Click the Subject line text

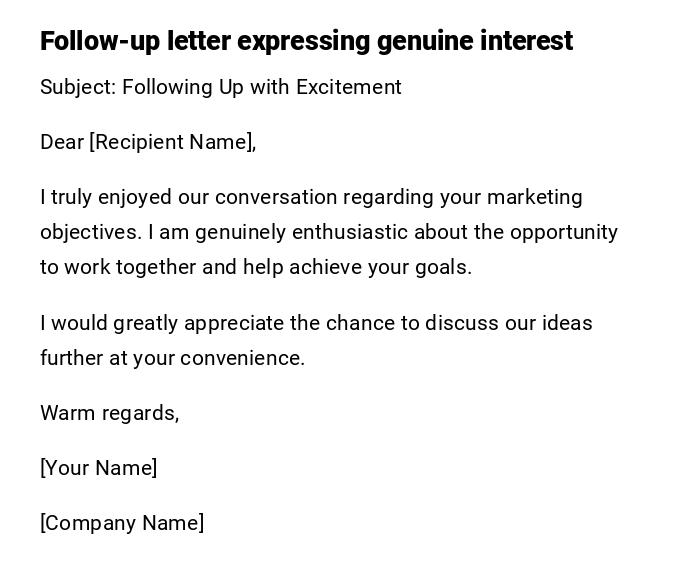click(220, 87)
